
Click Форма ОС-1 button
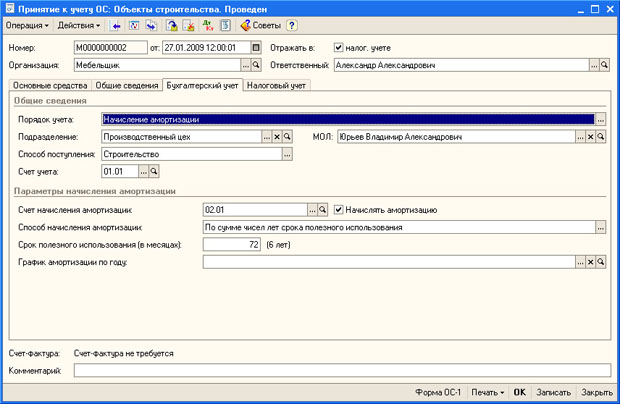pos(438,393)
